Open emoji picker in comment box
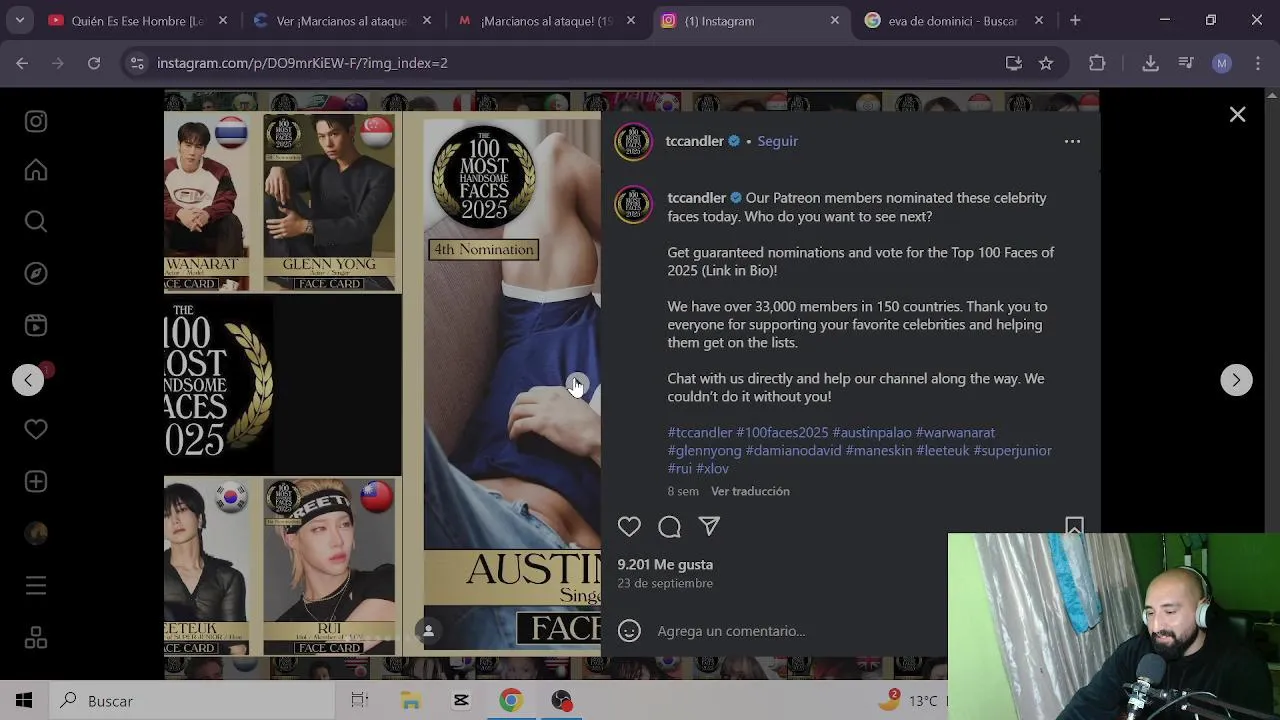This screenshot has width=1280, height=720. click(x=629, y=630)
